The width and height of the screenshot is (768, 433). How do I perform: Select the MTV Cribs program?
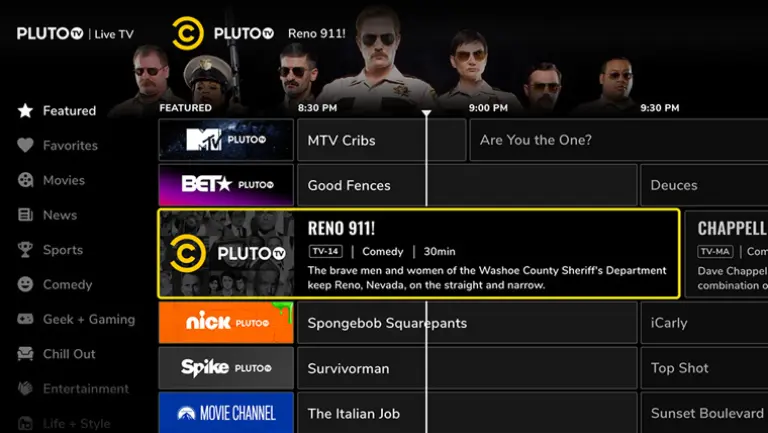pos(382,140)
